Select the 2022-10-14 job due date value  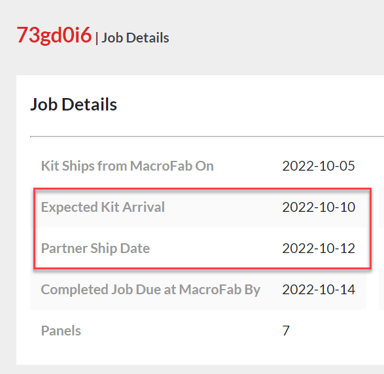pyautogui.click(x=319, y=289)
